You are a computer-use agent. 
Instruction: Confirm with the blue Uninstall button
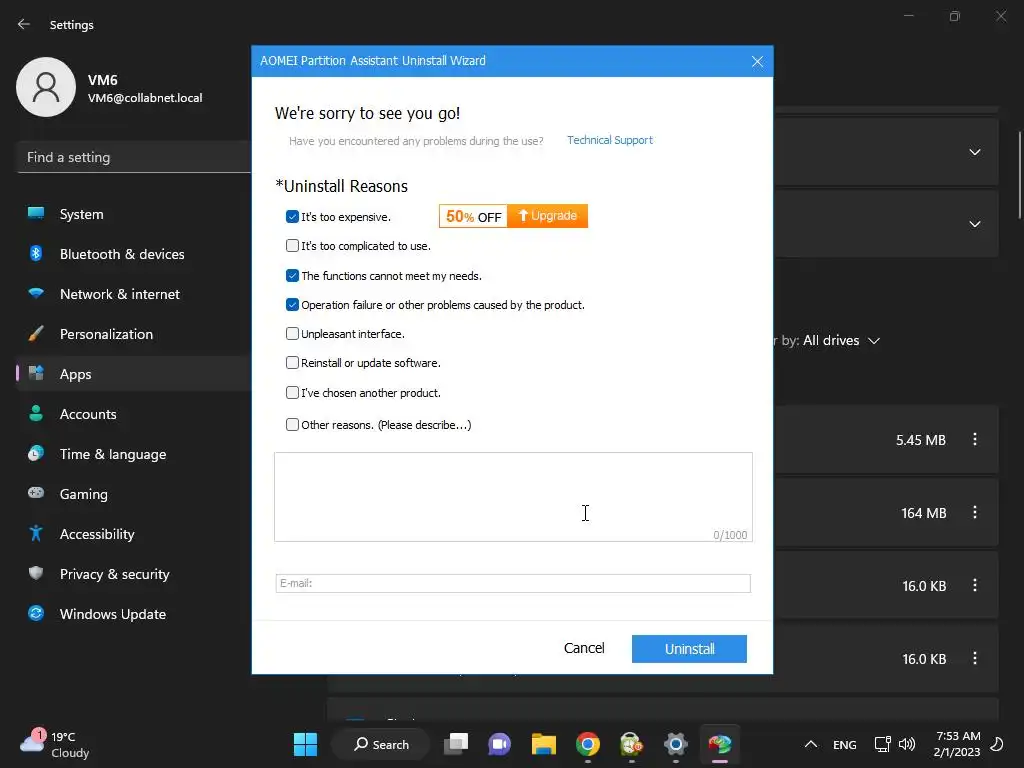point(689,649)
